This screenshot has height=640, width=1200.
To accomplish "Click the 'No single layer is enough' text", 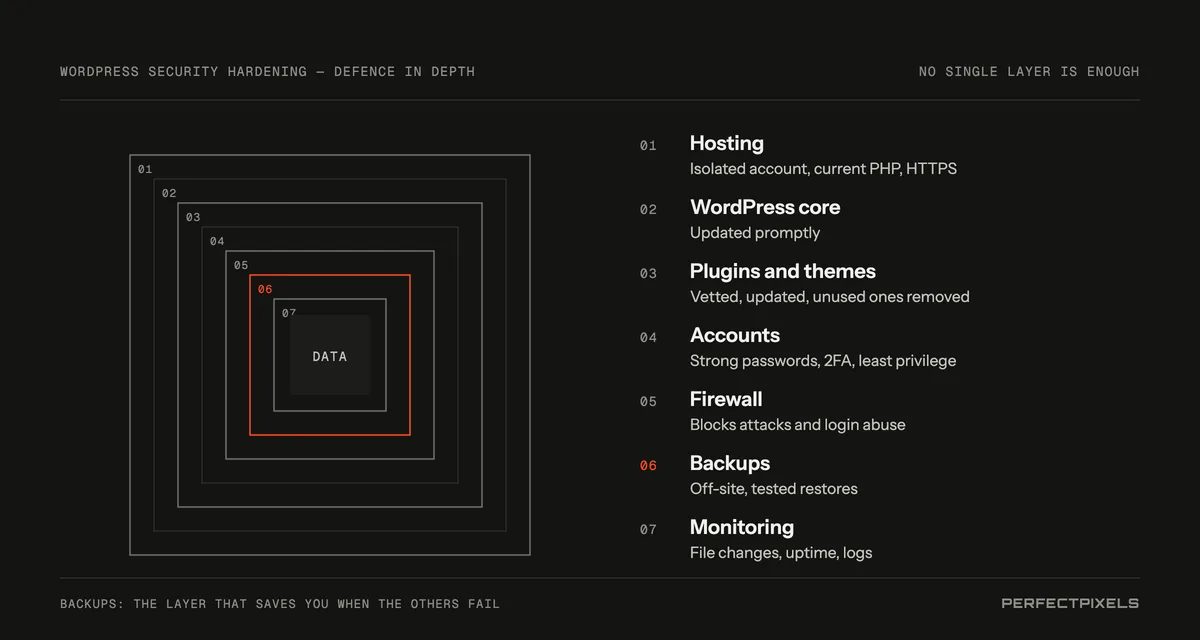I will pyautogui.click(x=1029, y=72).
